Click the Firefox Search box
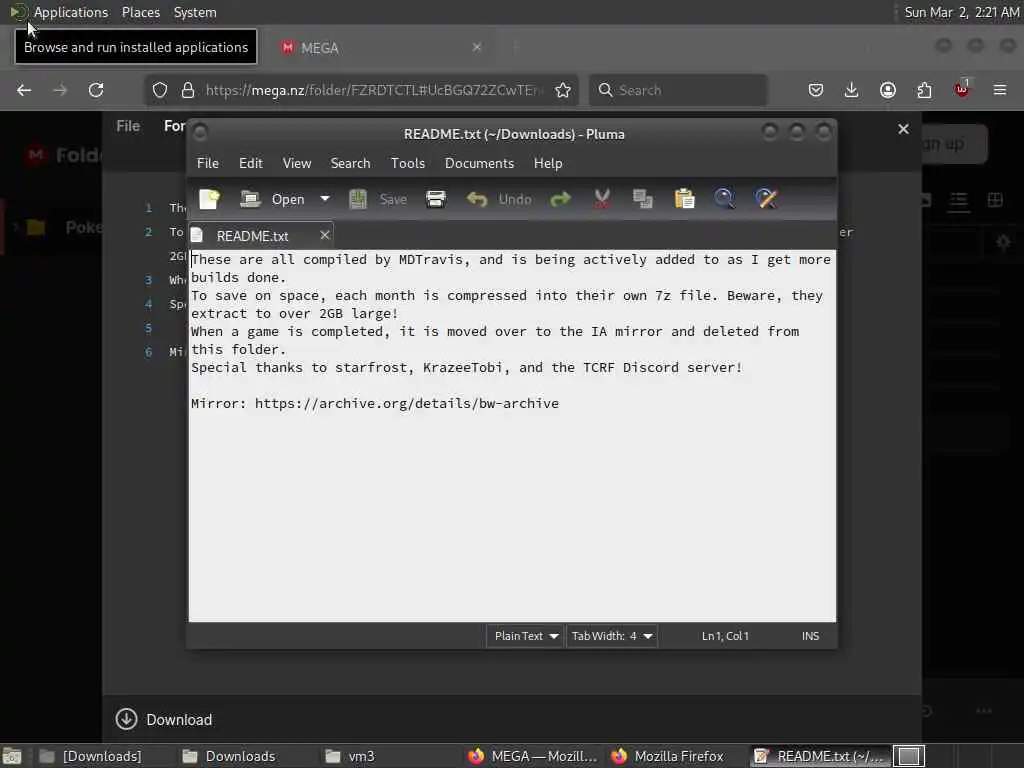The height and width of the screenshot is (768, 1024). click(678, 90)
